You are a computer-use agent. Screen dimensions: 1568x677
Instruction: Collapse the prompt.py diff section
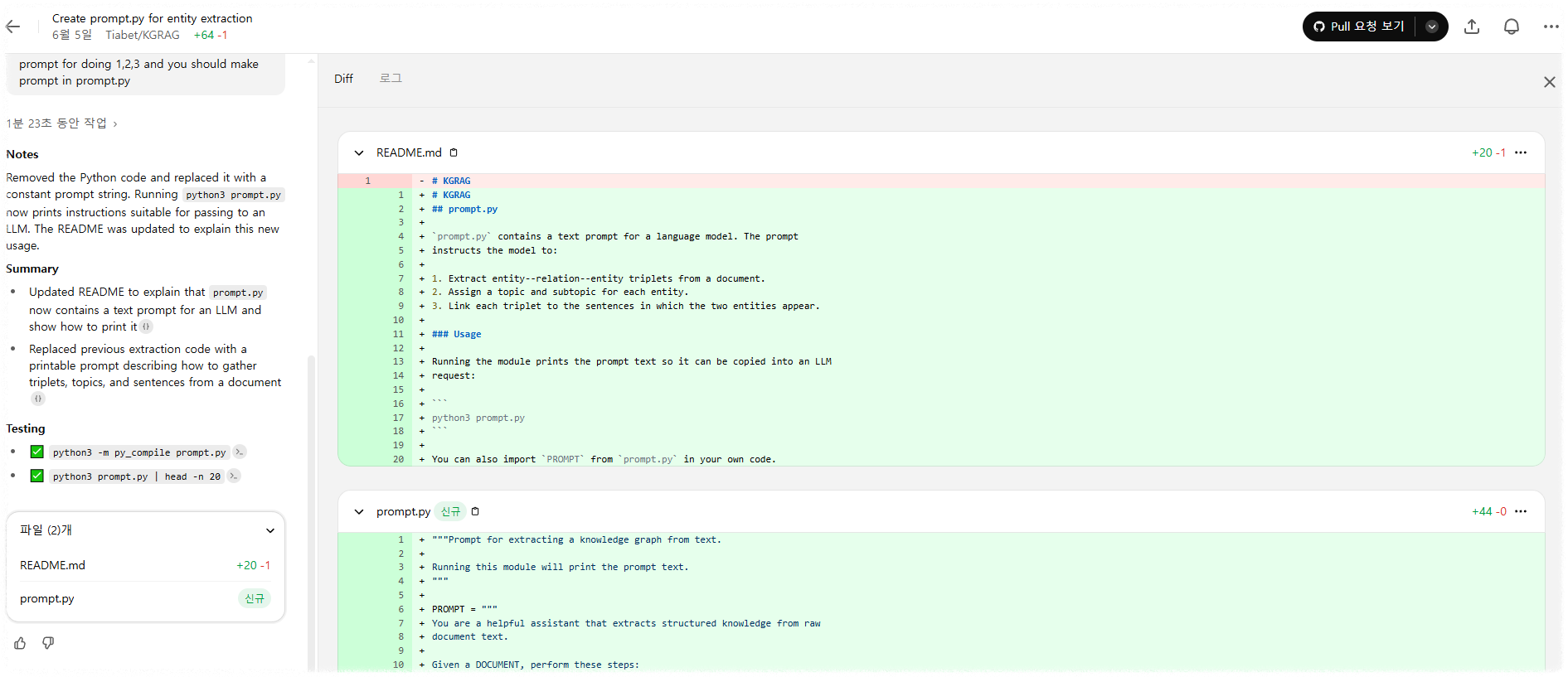point(359,511)
